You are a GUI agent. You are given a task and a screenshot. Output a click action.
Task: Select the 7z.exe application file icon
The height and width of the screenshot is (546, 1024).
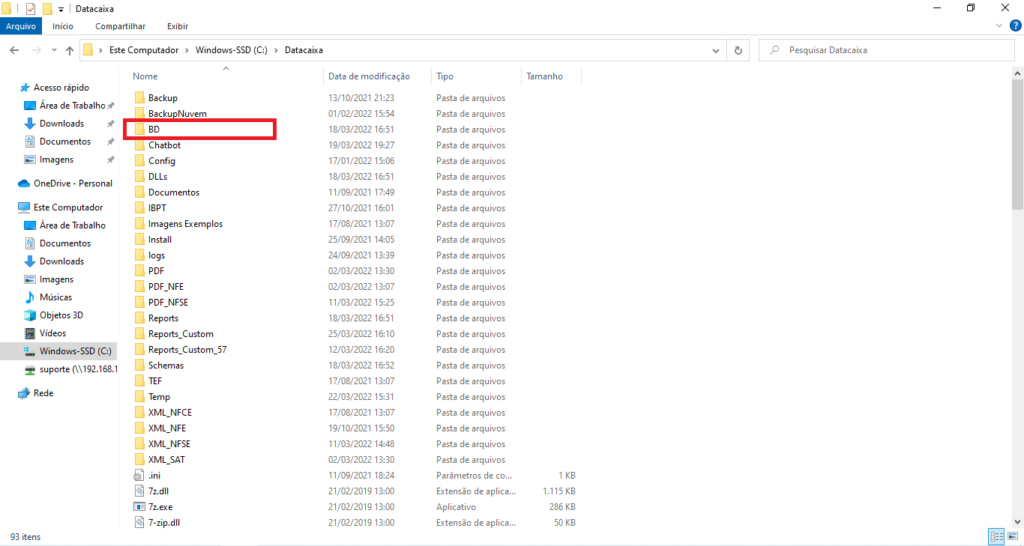coord(139,507)
